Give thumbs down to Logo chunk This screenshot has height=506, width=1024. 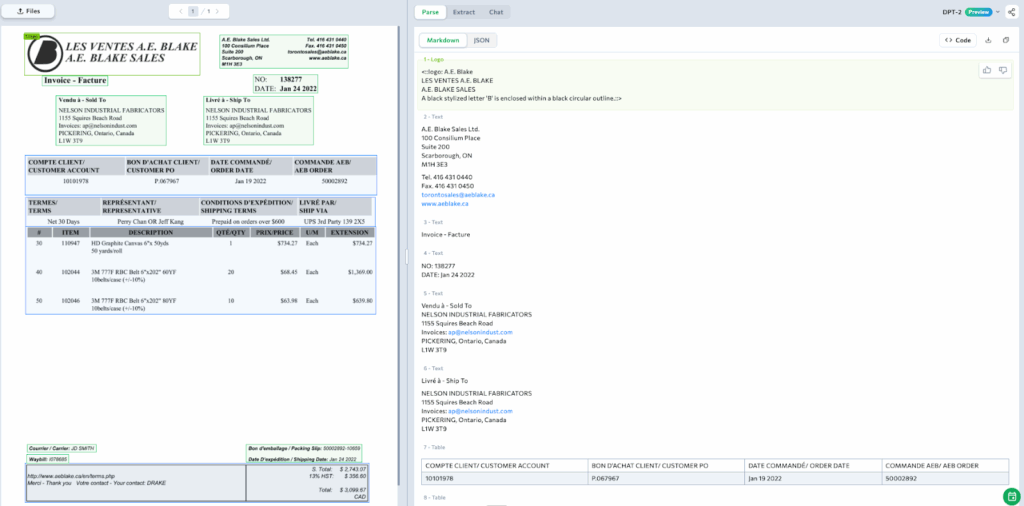point(1003,70)
